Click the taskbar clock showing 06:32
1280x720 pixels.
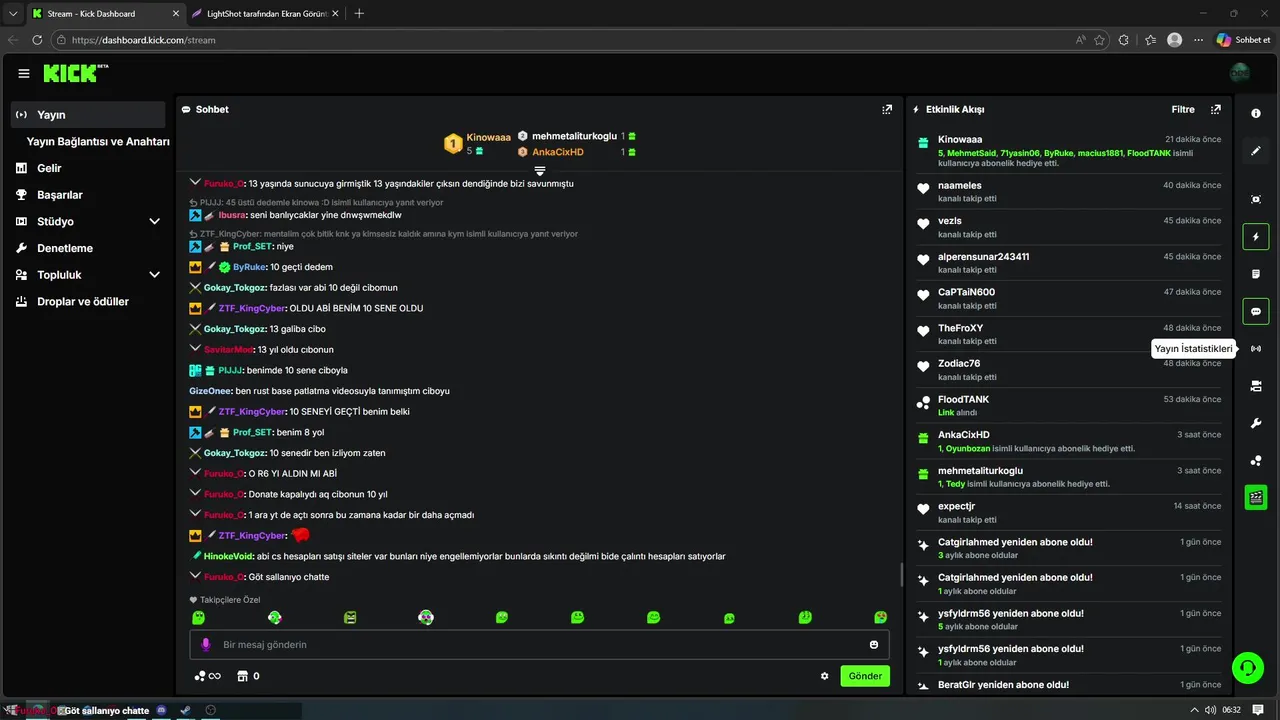point(1232,710)
